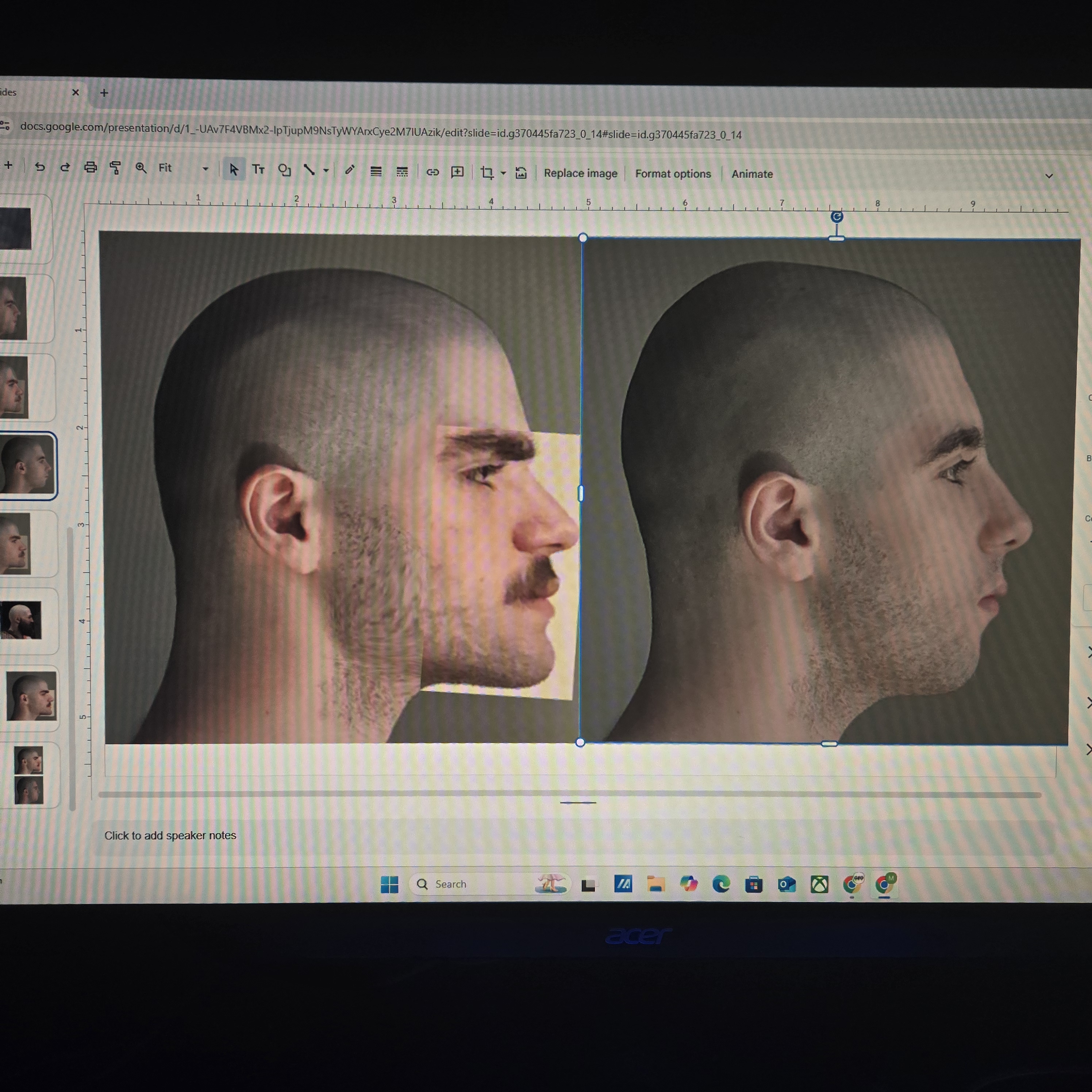This screenshot has width=1092, height=1092.
Task: Select the highlighted current slide thumbnail
Action: coord(28,466)
